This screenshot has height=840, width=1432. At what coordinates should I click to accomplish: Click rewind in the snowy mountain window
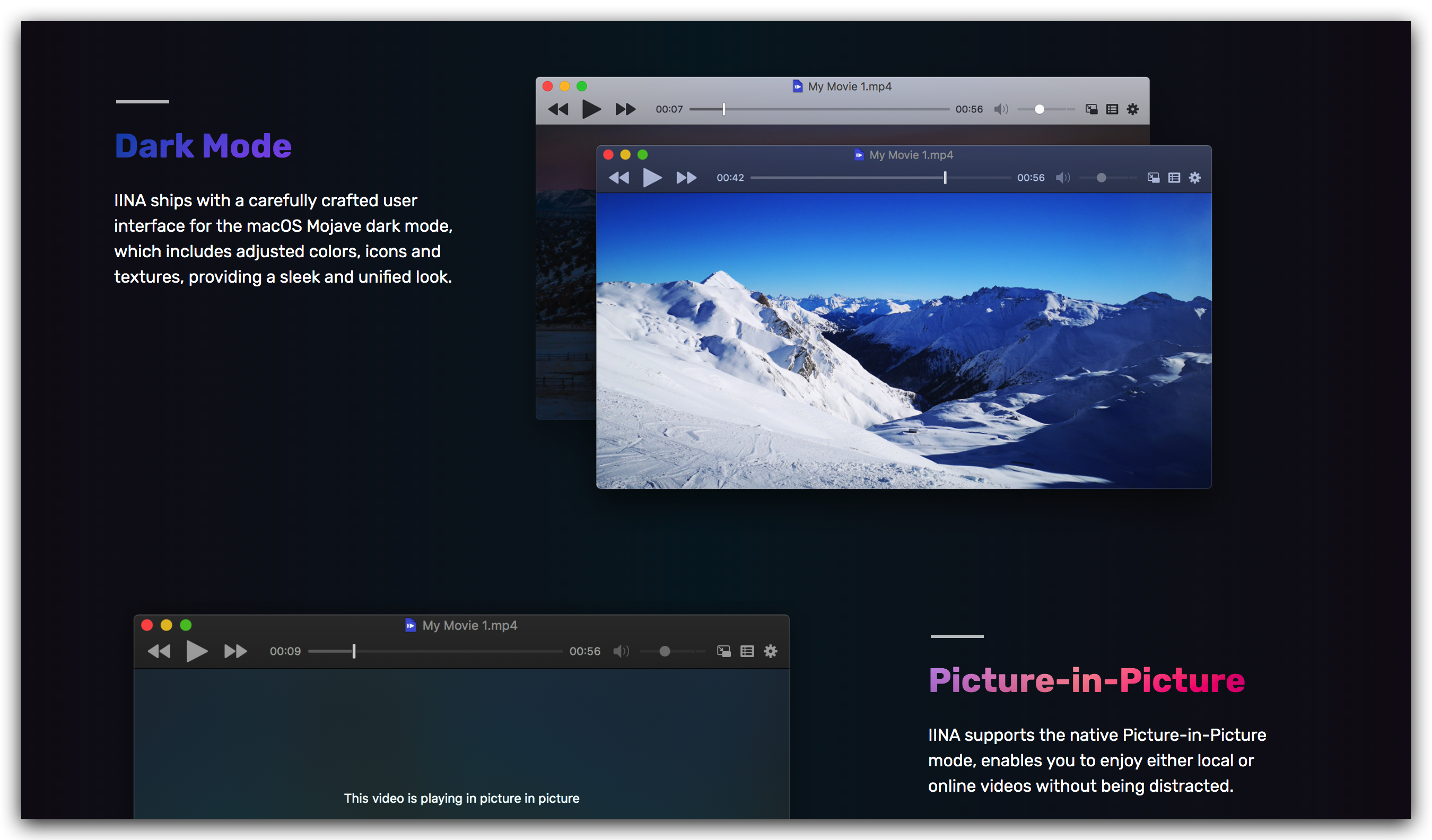tap(619, 178)
